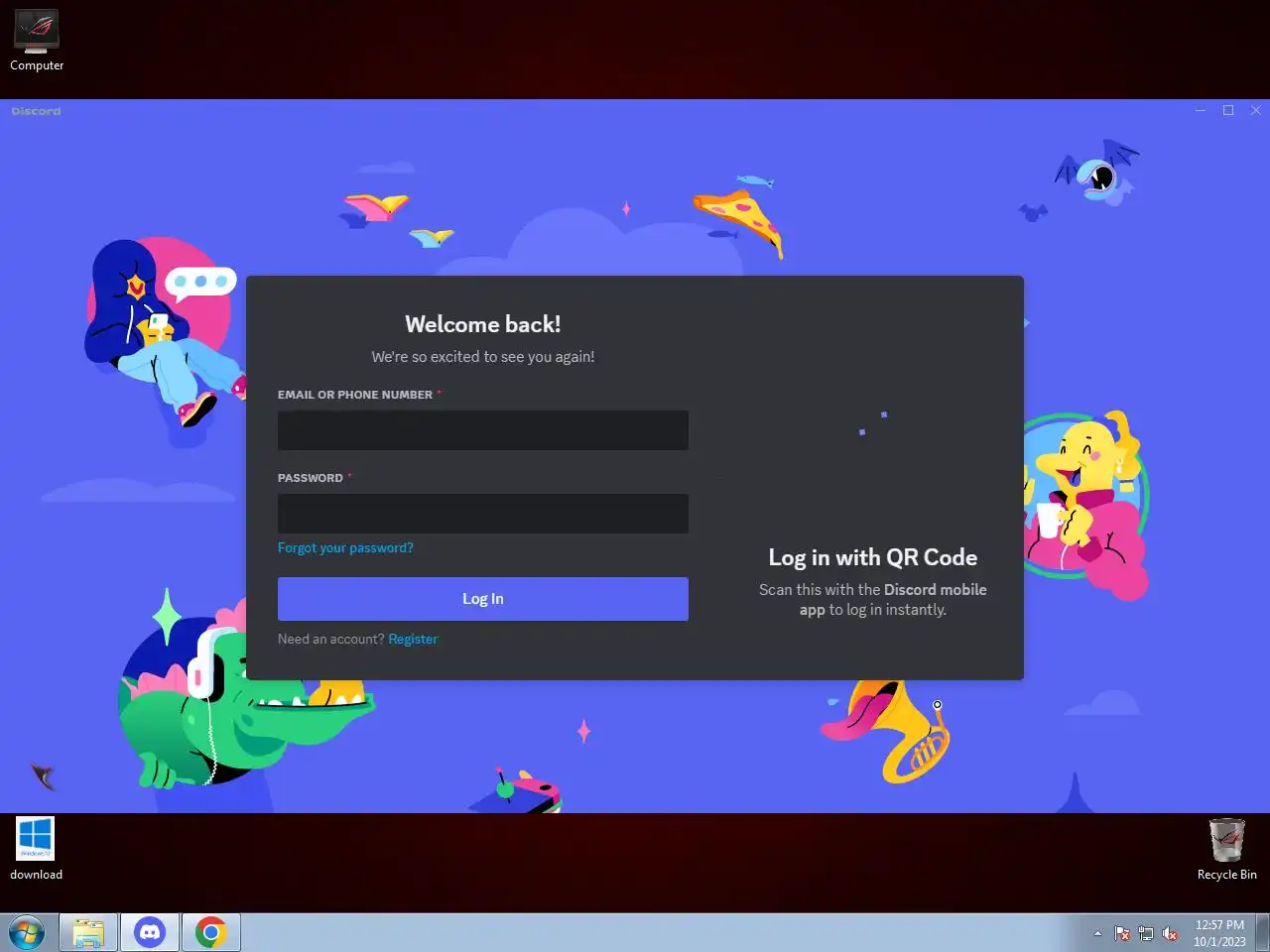Open the Recycle Bin desktop icon
Screen dimensions: 1270x952
[x=1226, y=849]
